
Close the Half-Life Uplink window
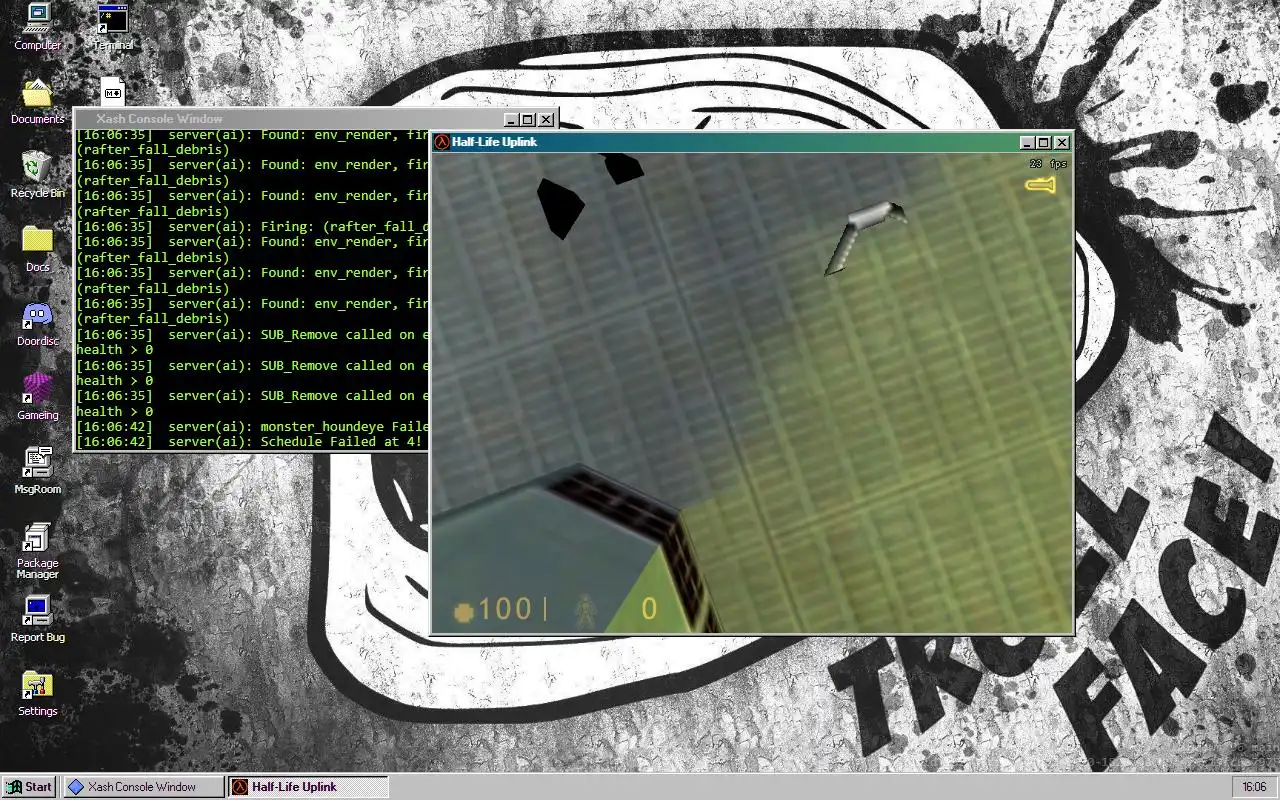click(1061, 143)
